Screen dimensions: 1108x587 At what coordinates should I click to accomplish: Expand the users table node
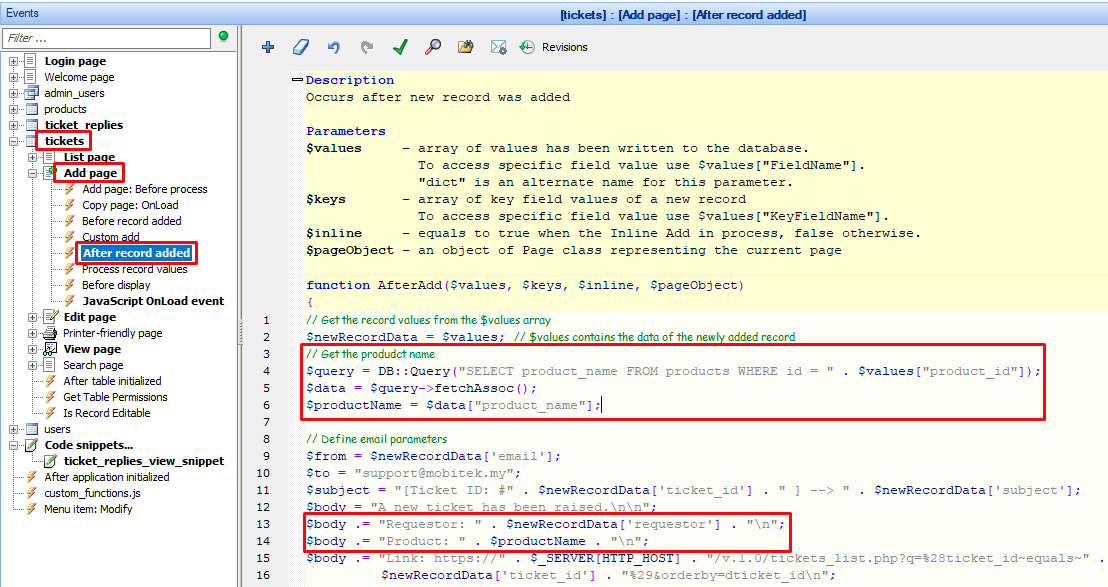tap(14, 429)
